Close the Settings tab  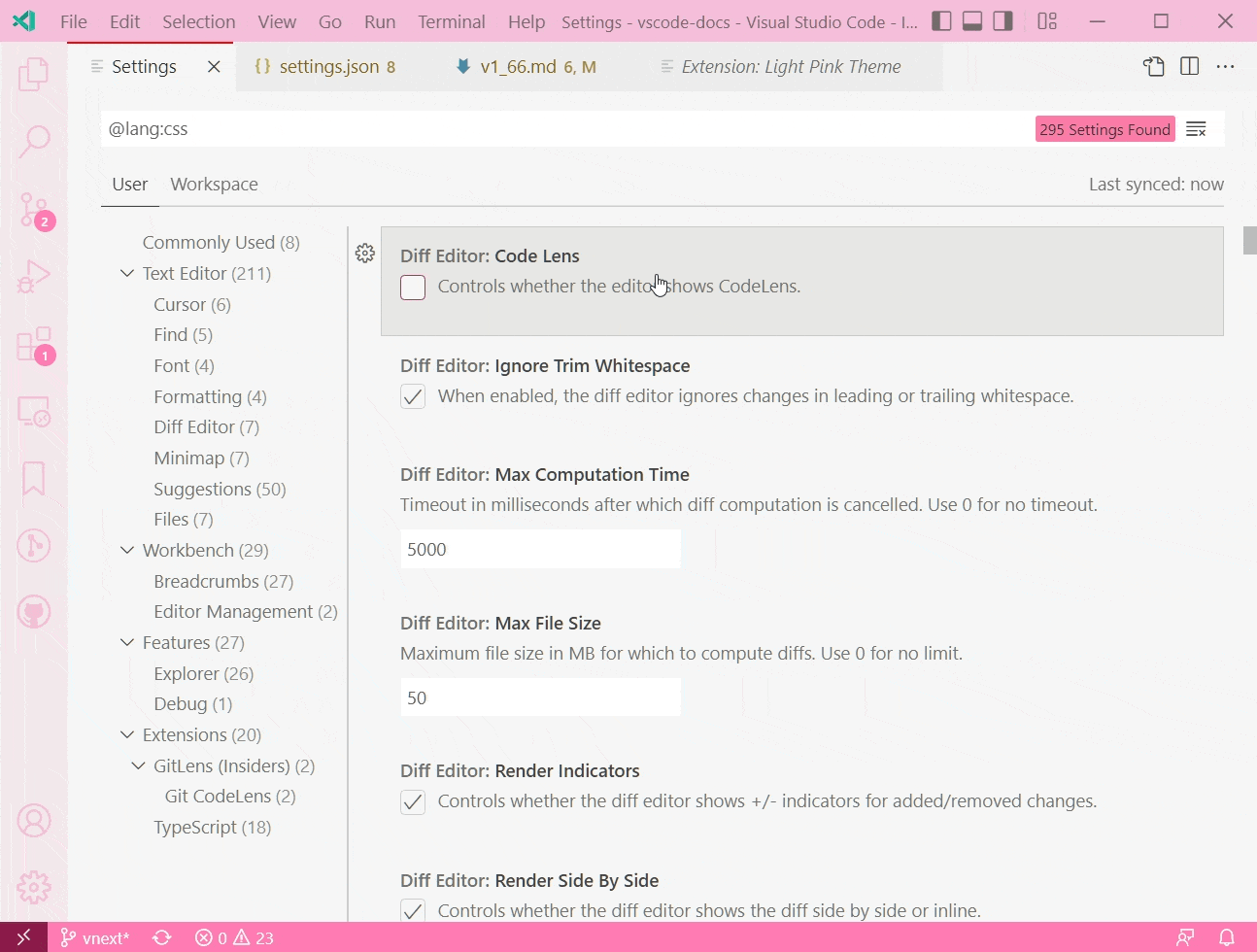[214, 66]
